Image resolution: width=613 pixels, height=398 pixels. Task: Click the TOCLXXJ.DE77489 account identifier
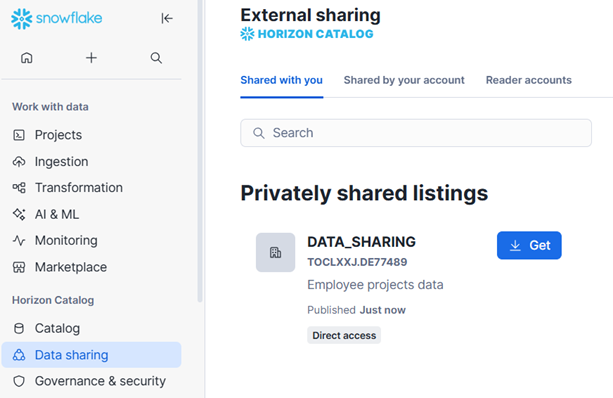(357, 262)
